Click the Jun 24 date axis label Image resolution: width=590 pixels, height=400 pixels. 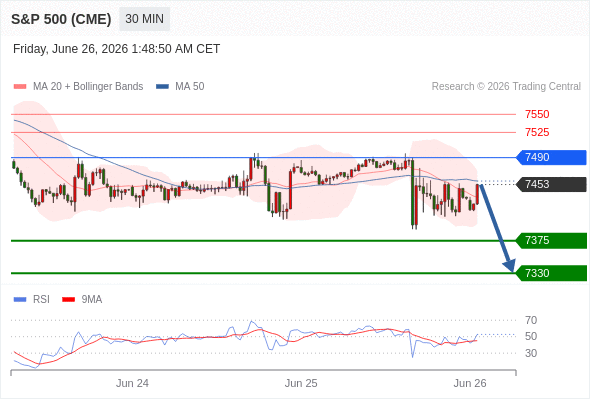pyautogui.click(x=132, y=383)
